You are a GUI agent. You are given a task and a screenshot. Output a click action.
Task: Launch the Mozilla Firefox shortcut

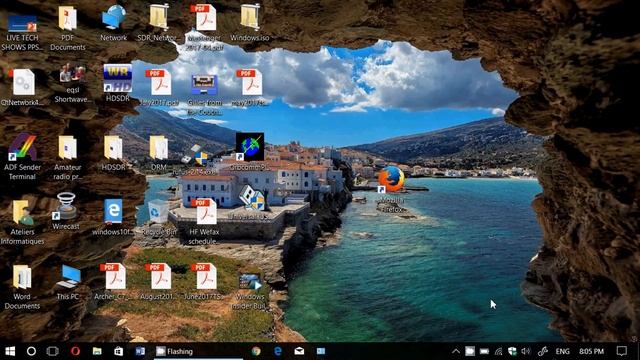(x=391, y=189)
